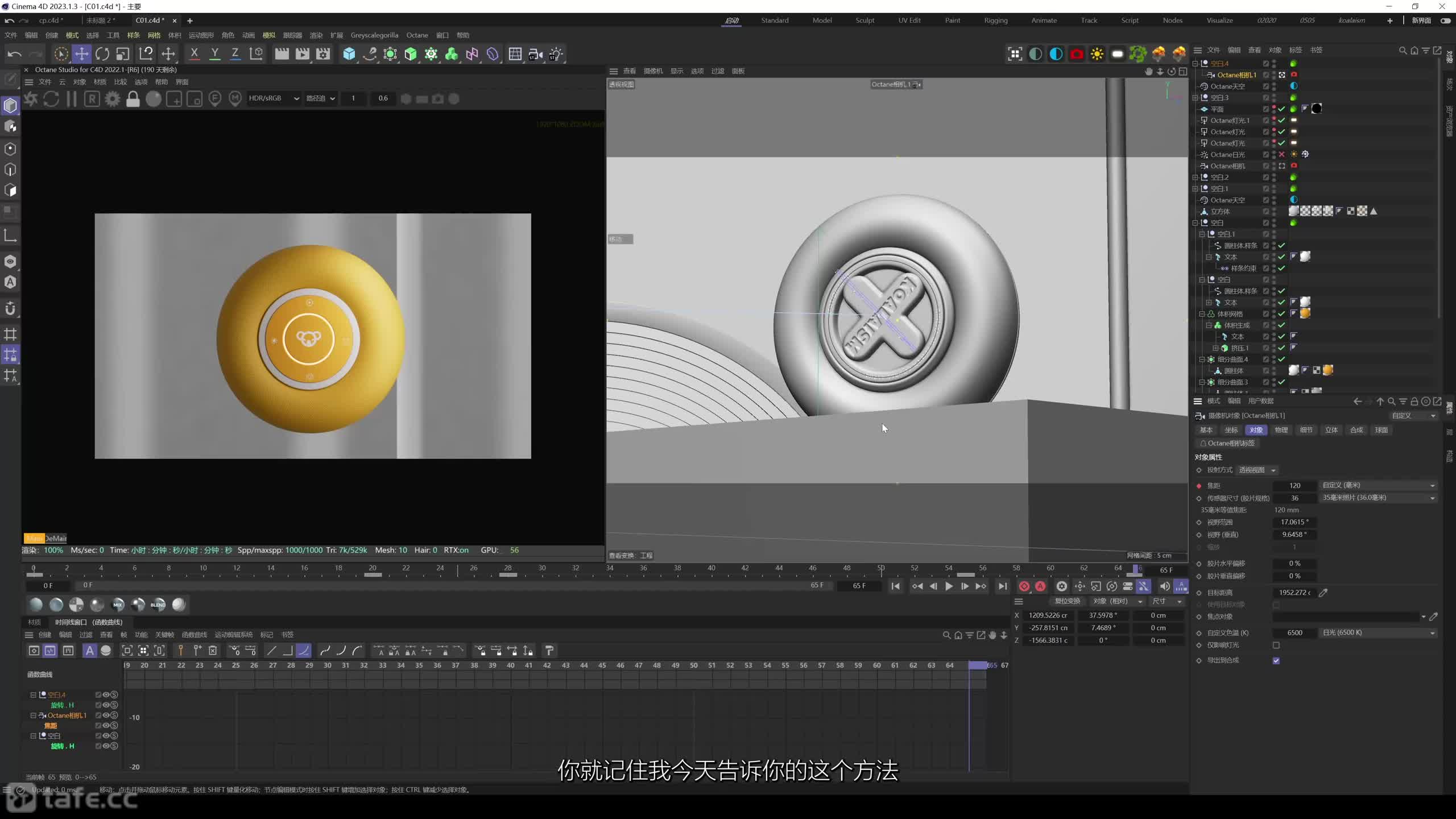Image resolution: width=1456 pixels, height=819 pixels.
Task: Switch to the Animate layout
Action: [1044, 20]
